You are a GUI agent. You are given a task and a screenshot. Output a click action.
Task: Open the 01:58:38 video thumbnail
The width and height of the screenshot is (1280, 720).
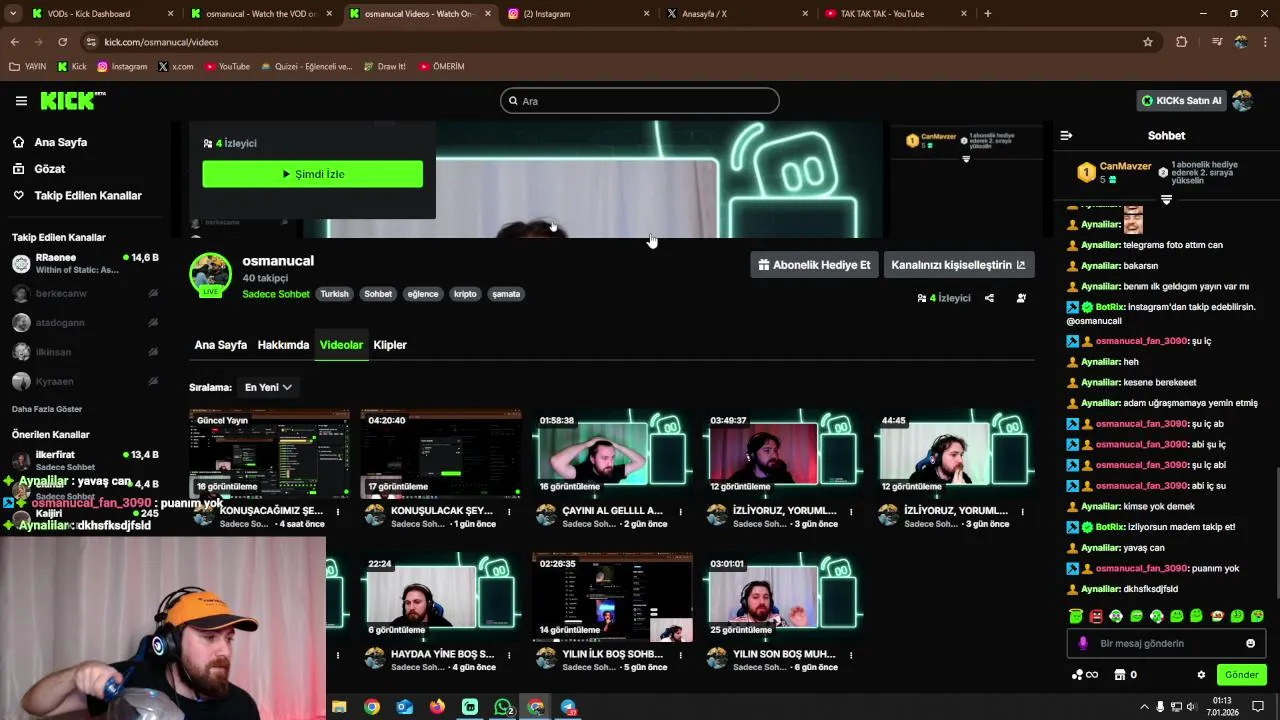pos(611,453)
